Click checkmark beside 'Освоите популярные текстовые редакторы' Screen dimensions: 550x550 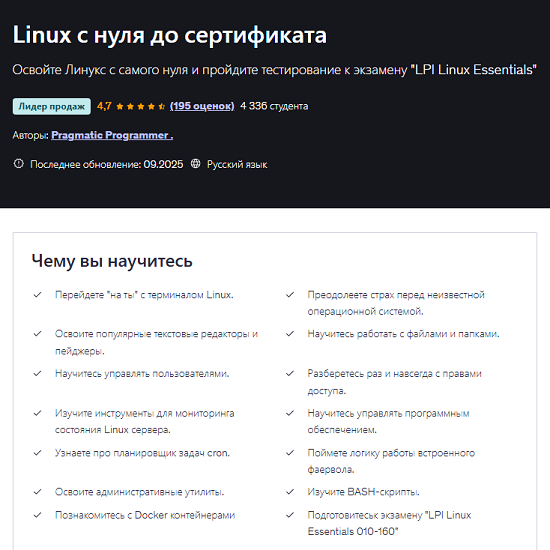pyautogui.click(x=38, y=334)
